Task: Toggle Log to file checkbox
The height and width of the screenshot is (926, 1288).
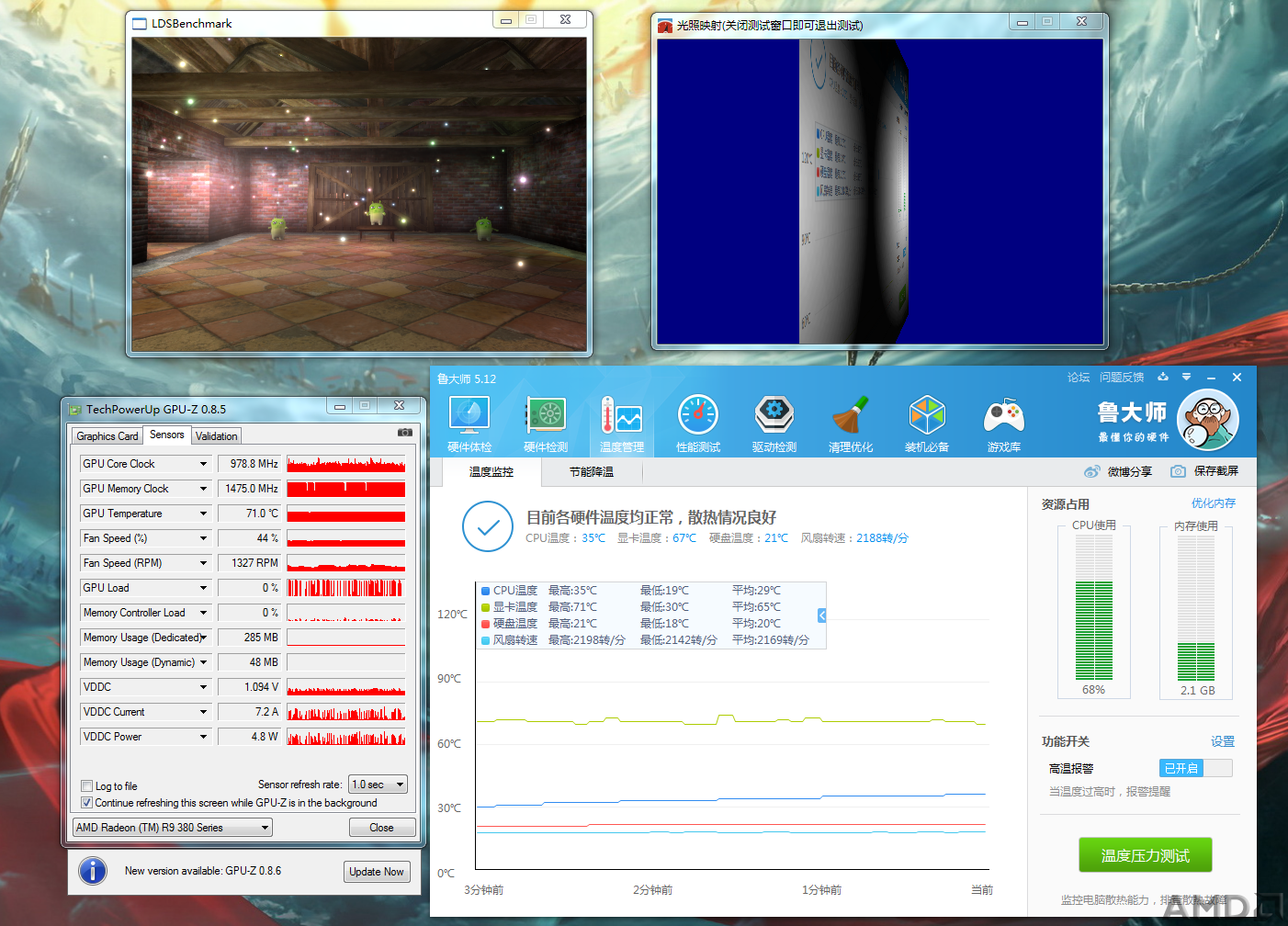Action: click(87, 785)
